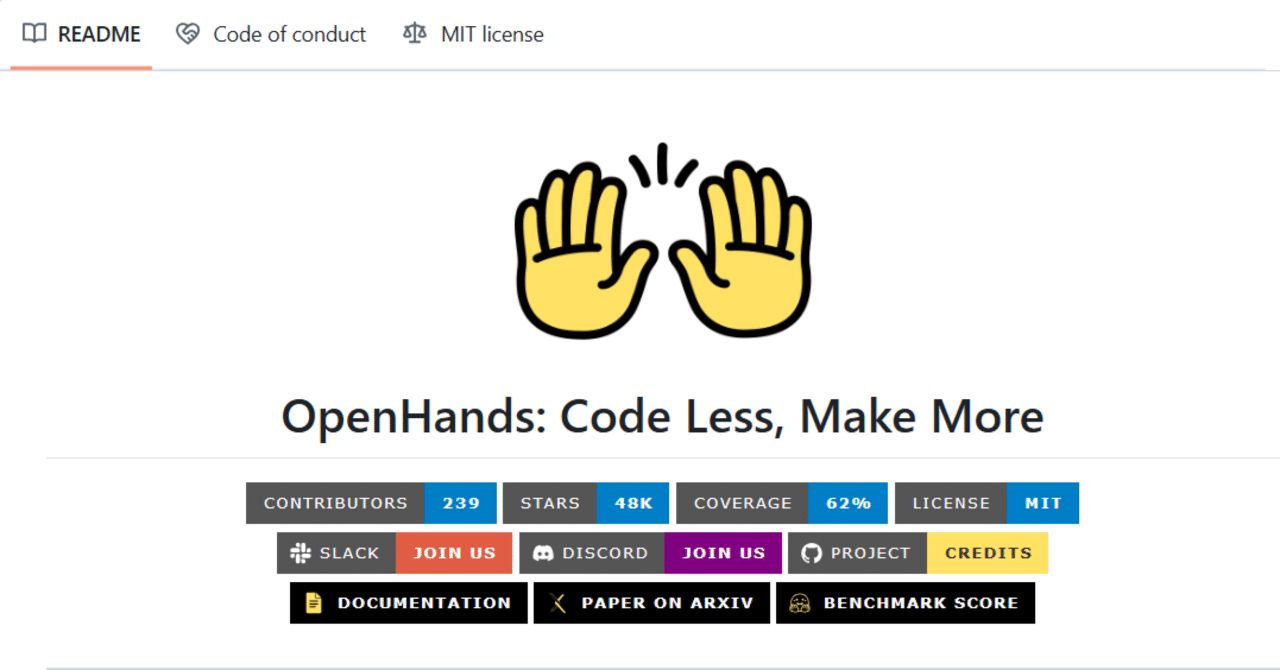
Task: Click the scales icon next to MIT license
Action: tap(413, 33)
